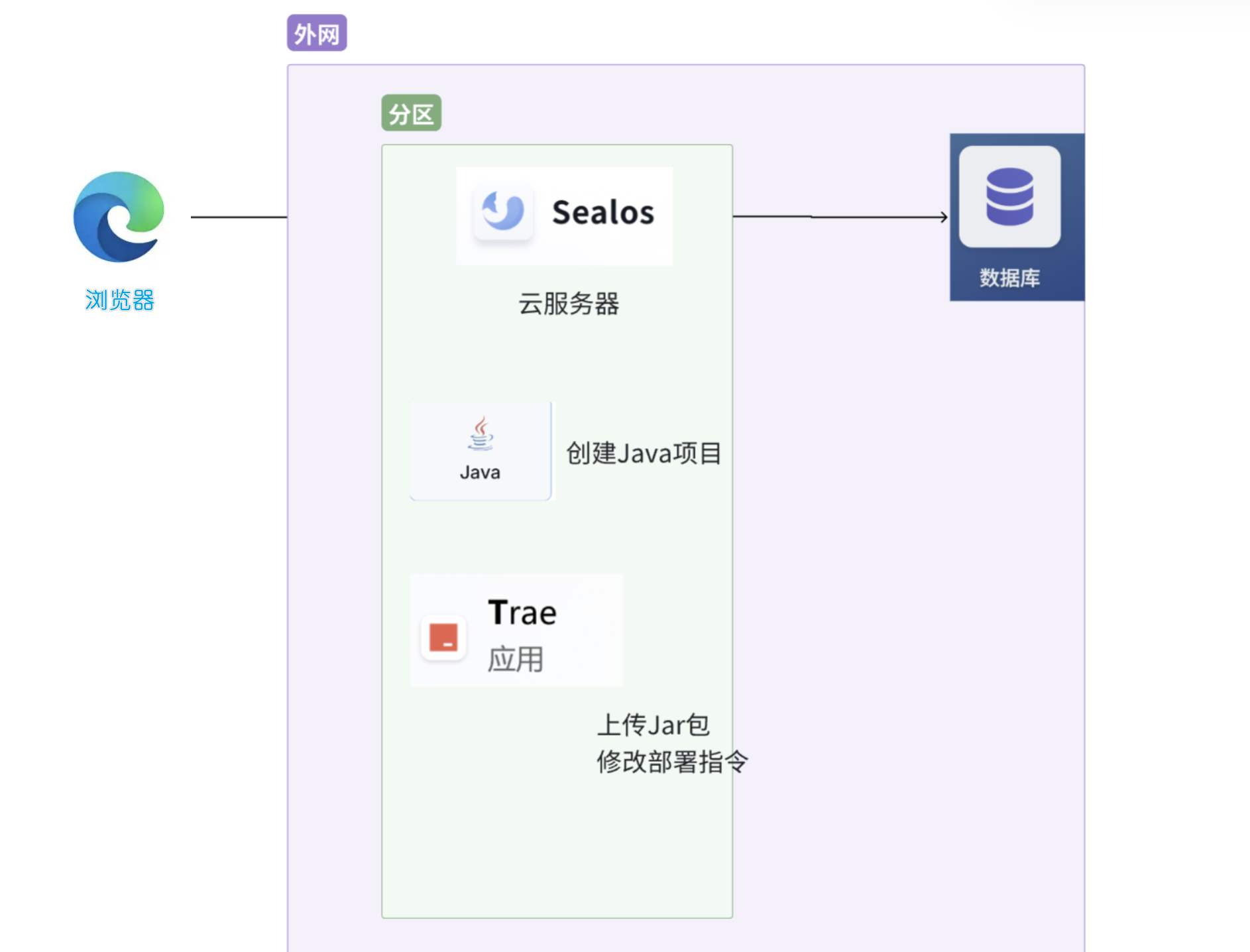Click the arrowhead pointing to the database
This screenshot has width=1250, height=952.
[x=944, y=217]
